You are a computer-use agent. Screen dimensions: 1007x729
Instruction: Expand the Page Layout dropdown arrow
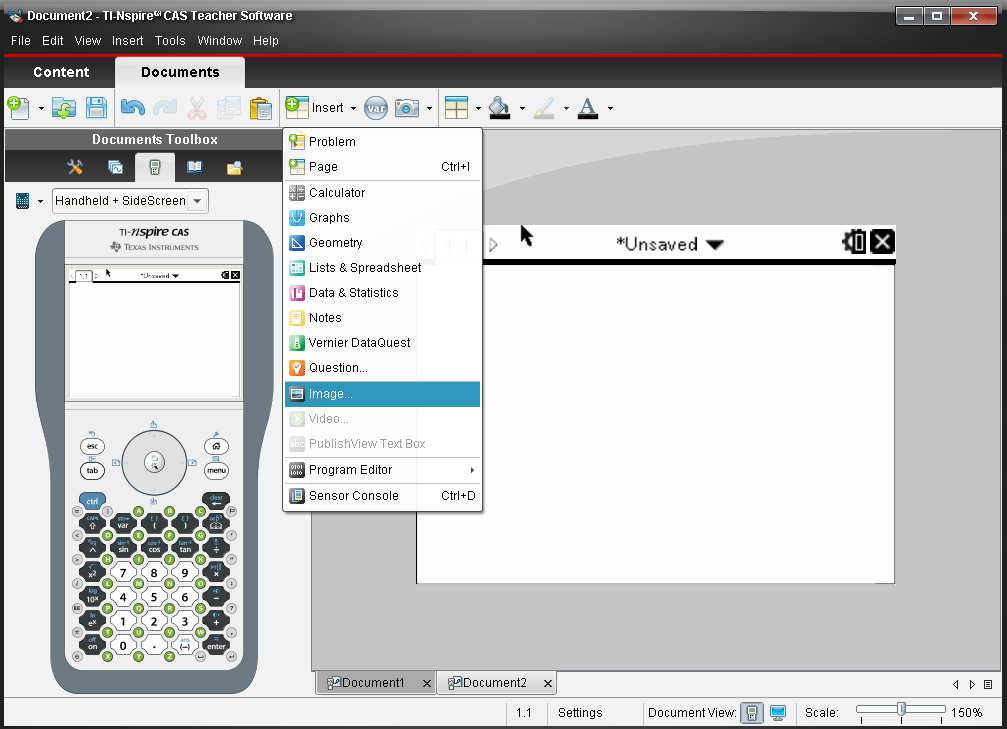coord(478,109)
